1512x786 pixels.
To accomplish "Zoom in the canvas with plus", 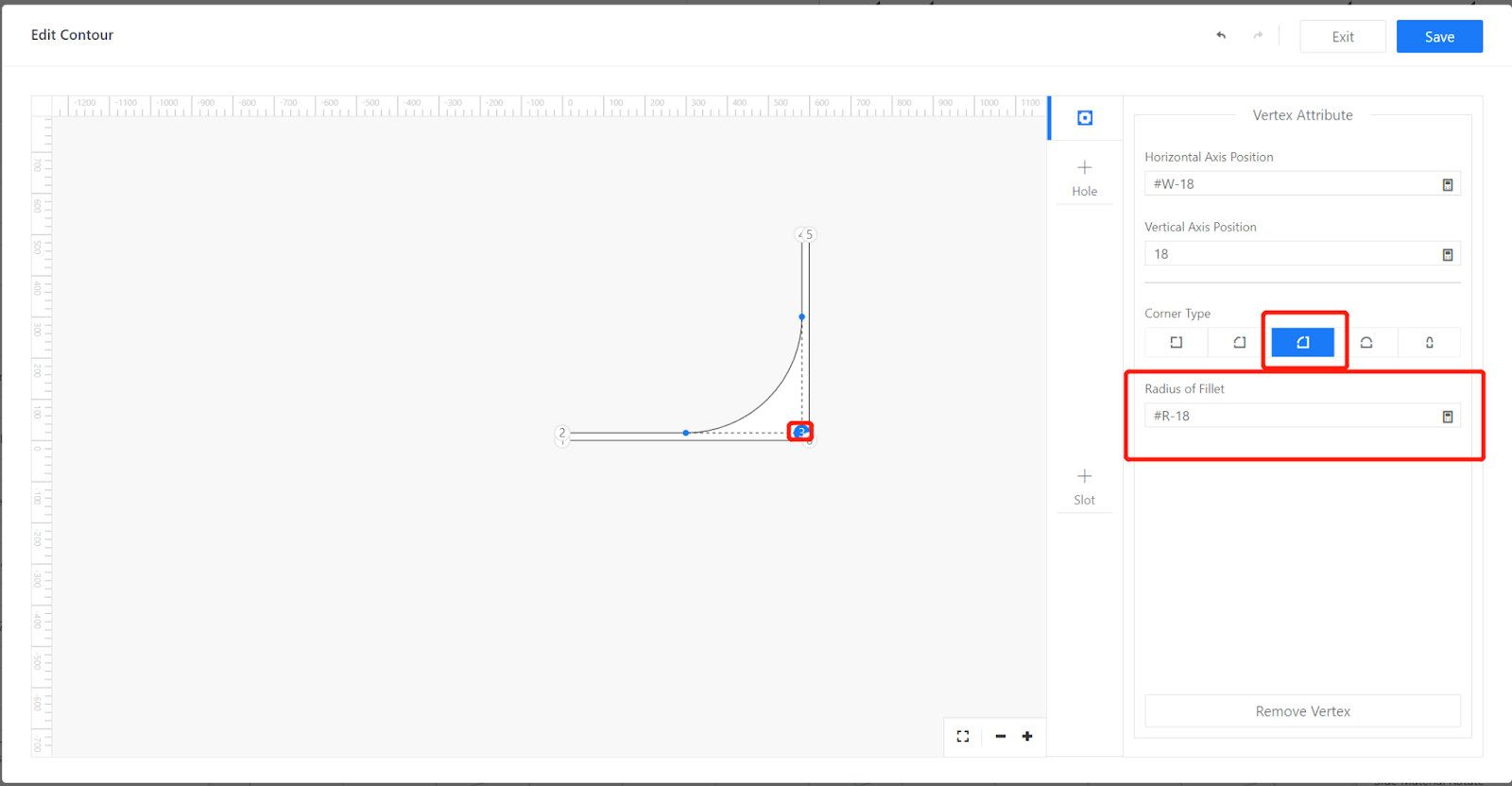I will (x=1027, y=736).
